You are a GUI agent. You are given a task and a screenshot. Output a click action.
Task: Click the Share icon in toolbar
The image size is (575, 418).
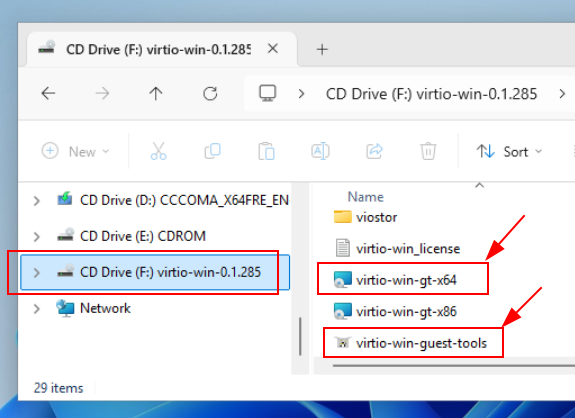click(x=374, y=151)
